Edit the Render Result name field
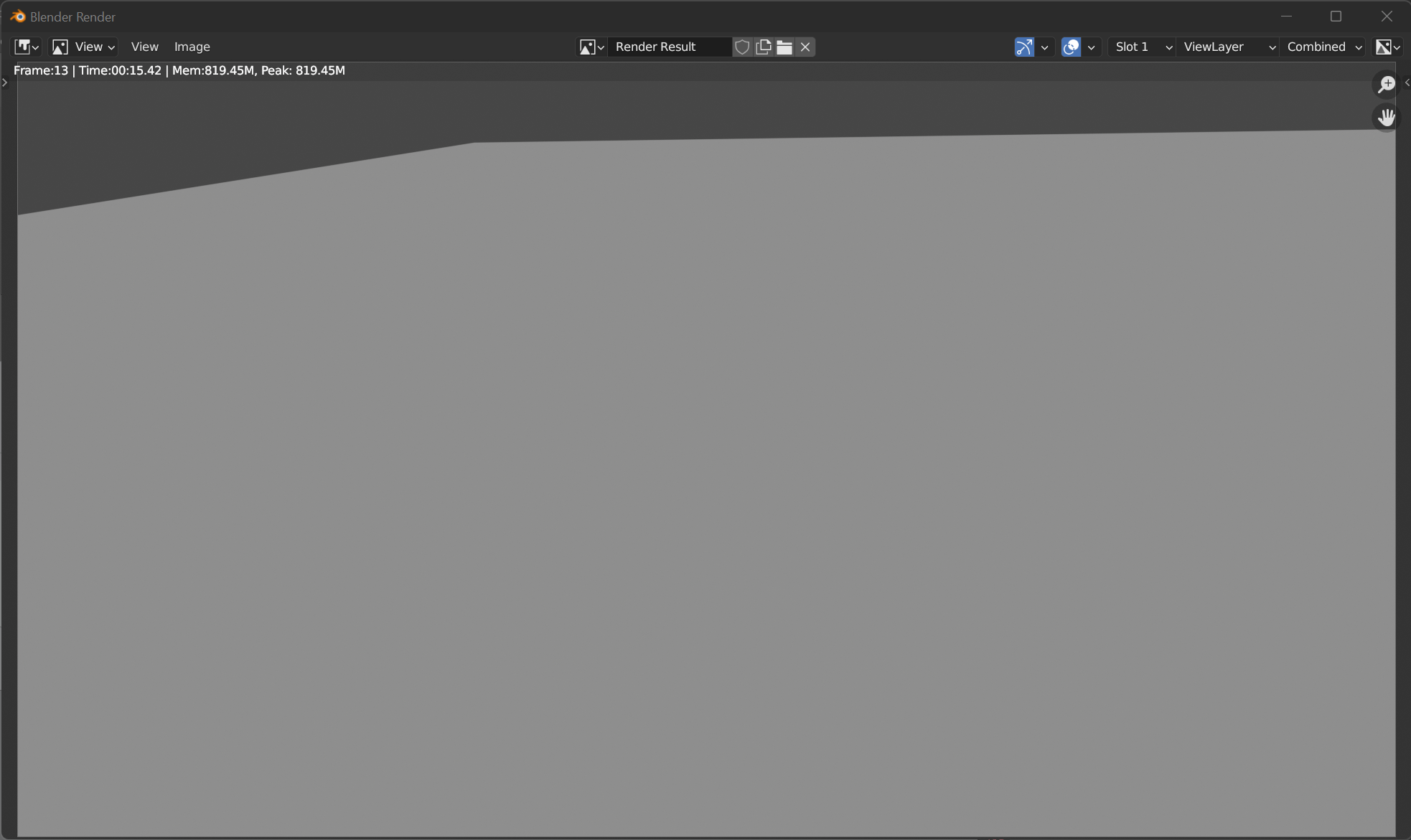The image size is (1411, 840). click(670, 47)
